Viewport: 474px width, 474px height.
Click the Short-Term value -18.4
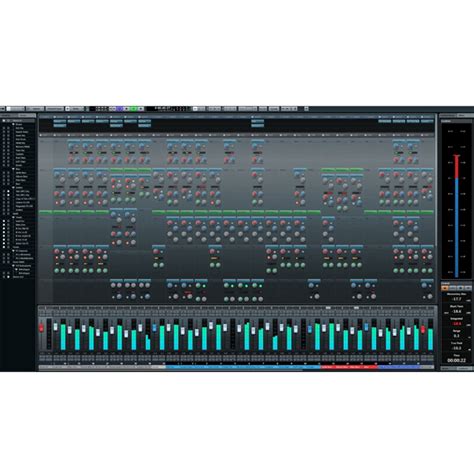click(456, 311)
